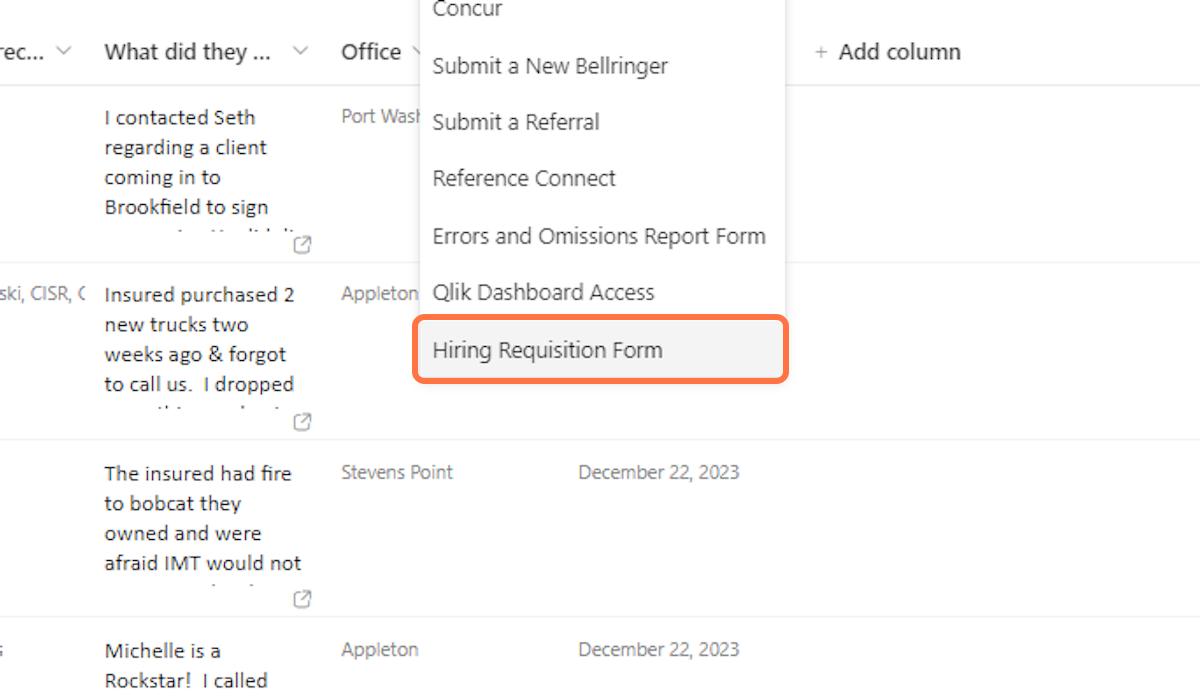
Task: Click the Appleton cell beside the trucks entry
Action: point(378,294)
